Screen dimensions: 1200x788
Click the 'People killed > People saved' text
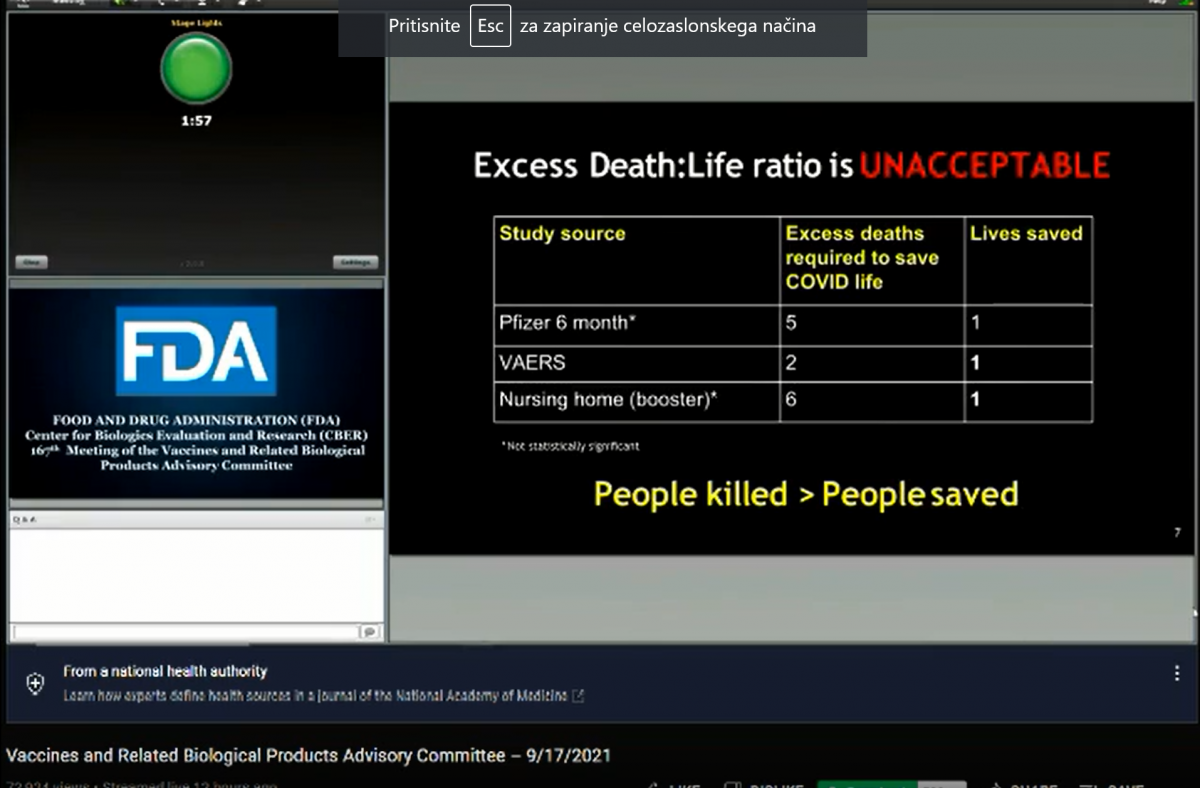pos(805,494)
